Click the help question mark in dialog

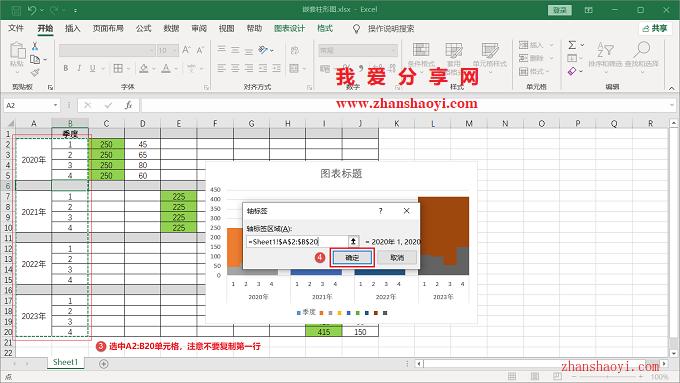click(380, 211)
